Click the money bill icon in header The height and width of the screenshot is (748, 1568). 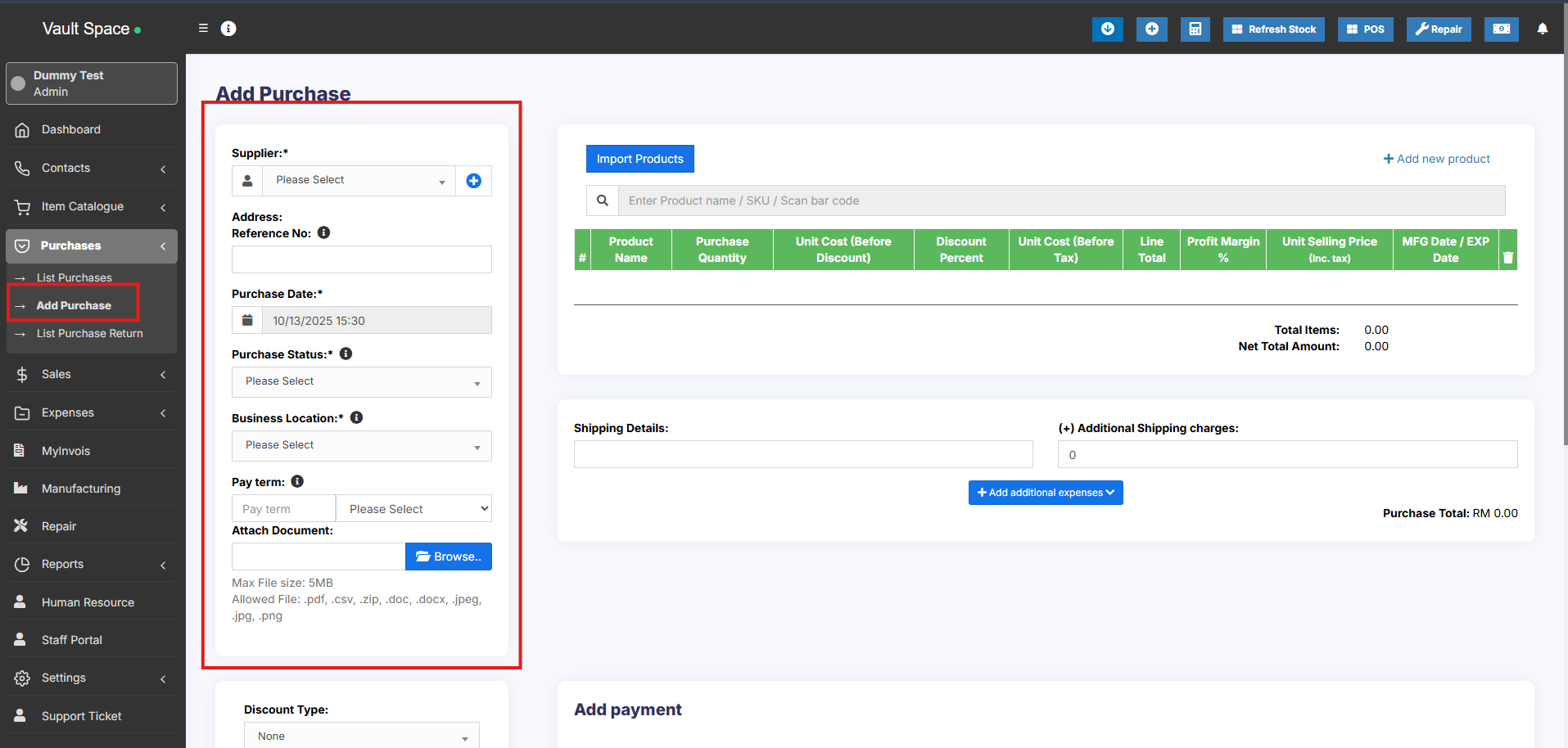(1501, 29)
